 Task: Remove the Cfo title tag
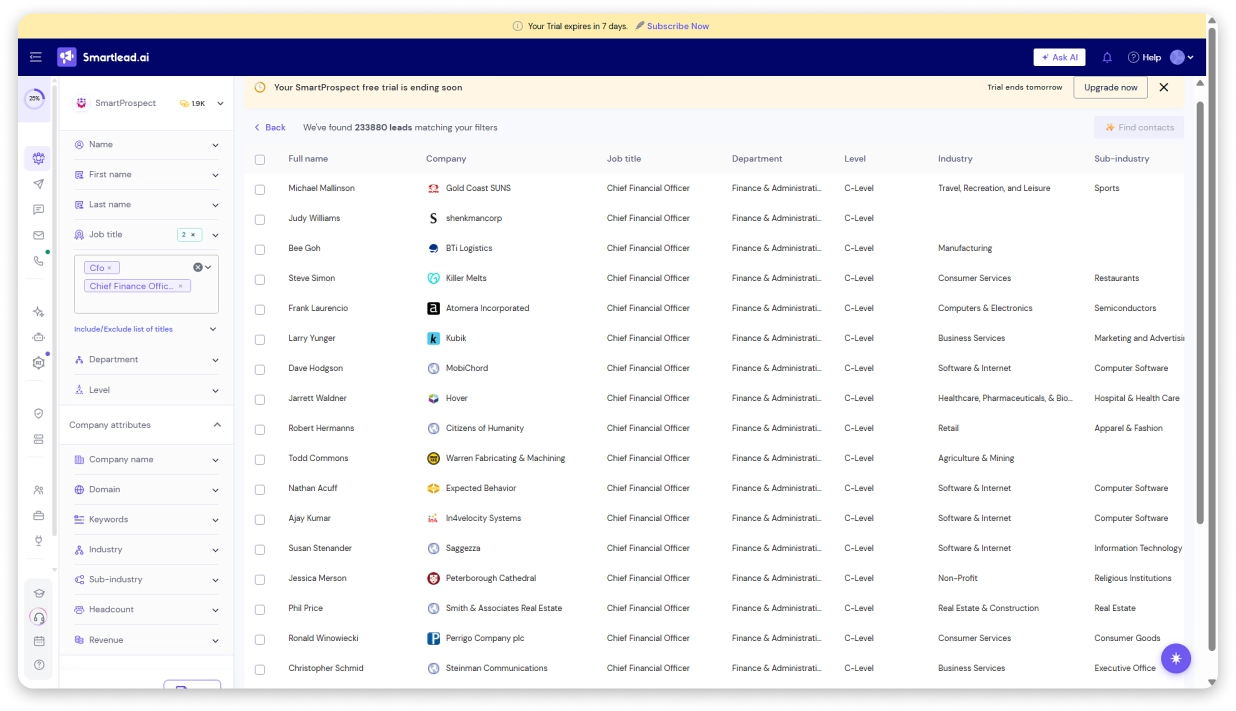109,268
